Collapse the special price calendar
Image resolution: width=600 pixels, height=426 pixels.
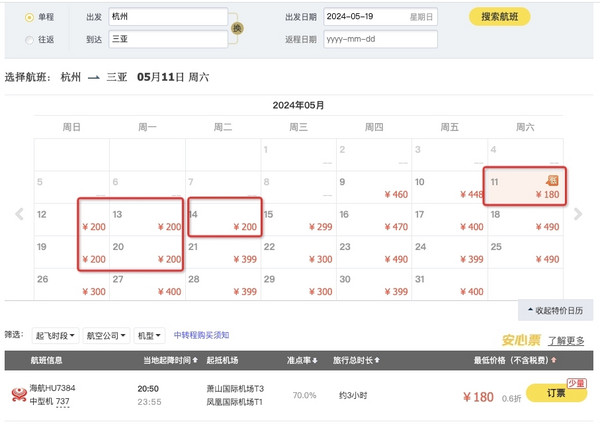(555, 310)
